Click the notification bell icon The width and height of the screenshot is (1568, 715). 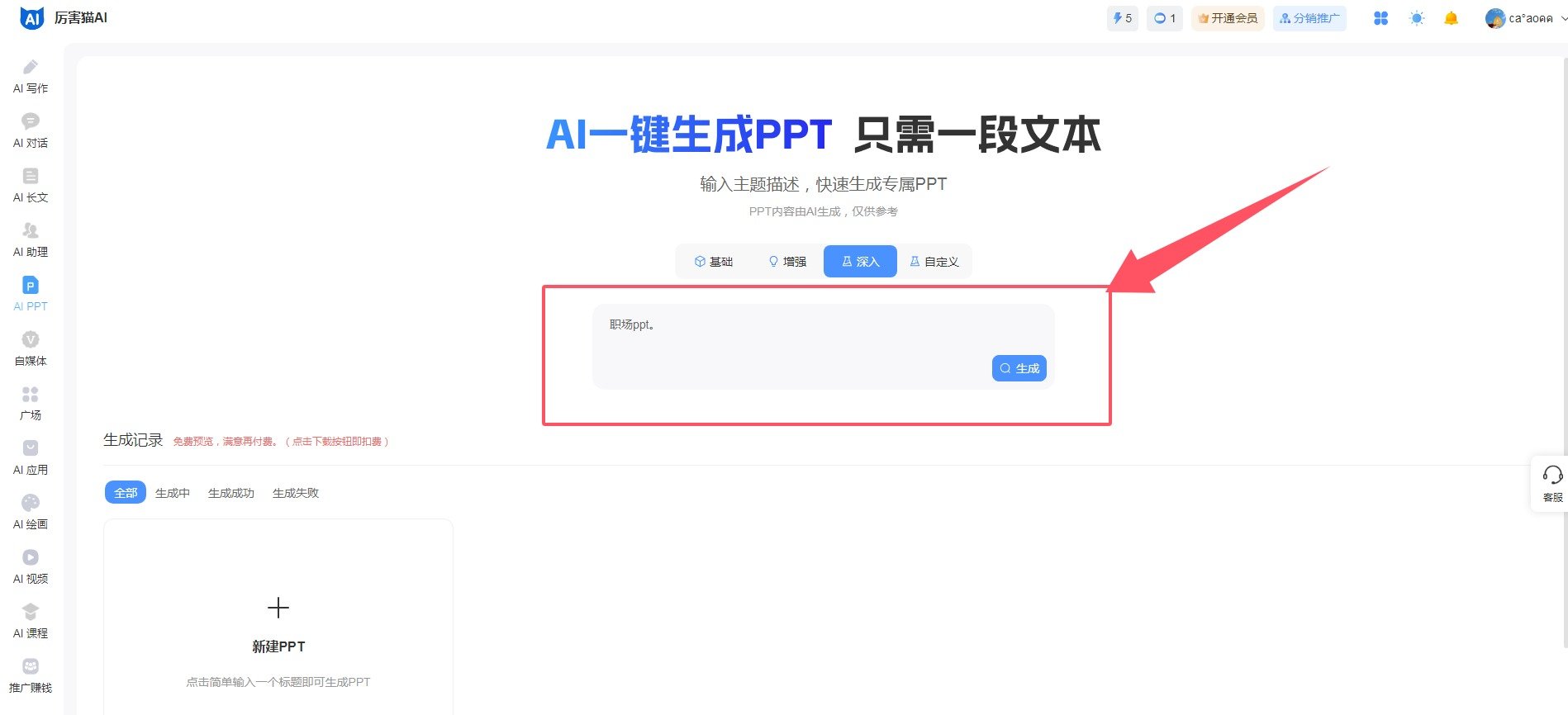[x=1451, y=18]
